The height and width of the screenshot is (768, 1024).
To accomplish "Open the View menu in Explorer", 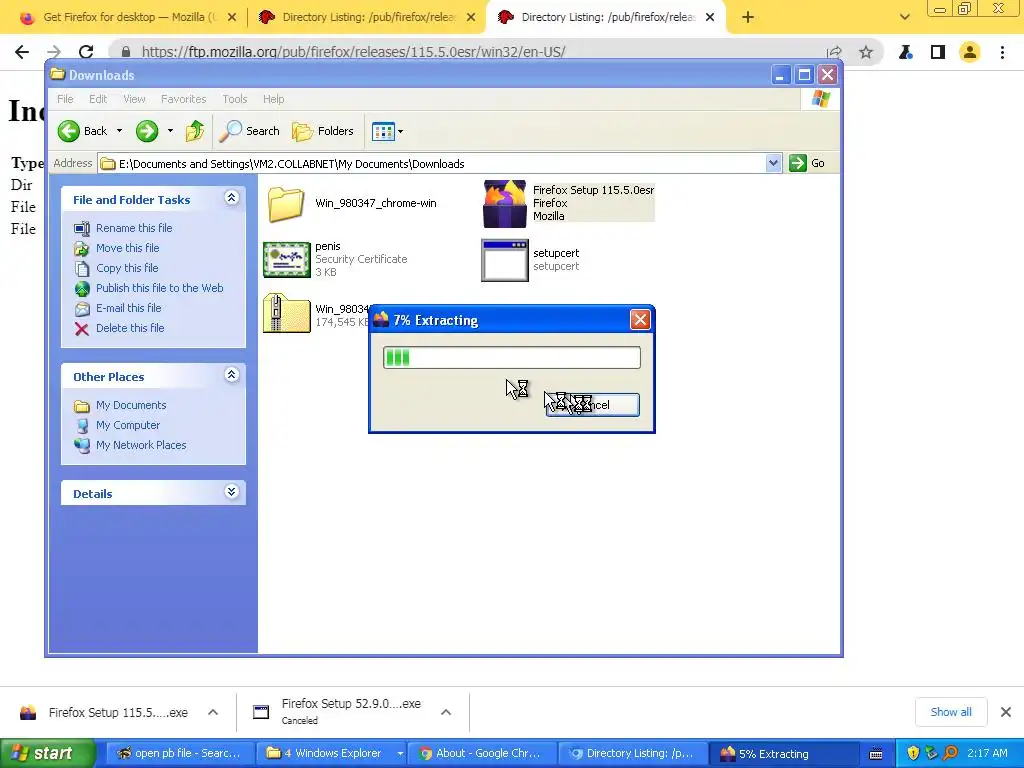I will tap(134, 99).
